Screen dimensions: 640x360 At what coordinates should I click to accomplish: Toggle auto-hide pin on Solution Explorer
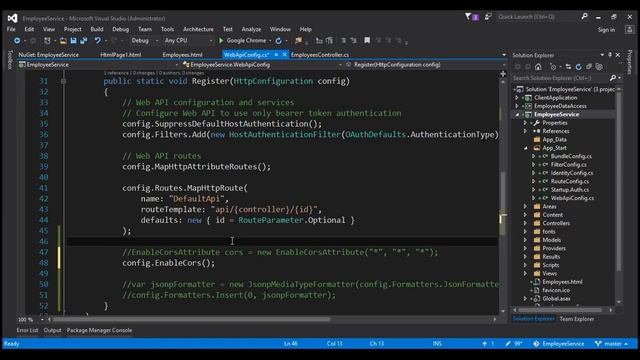[x=610, y=55]
